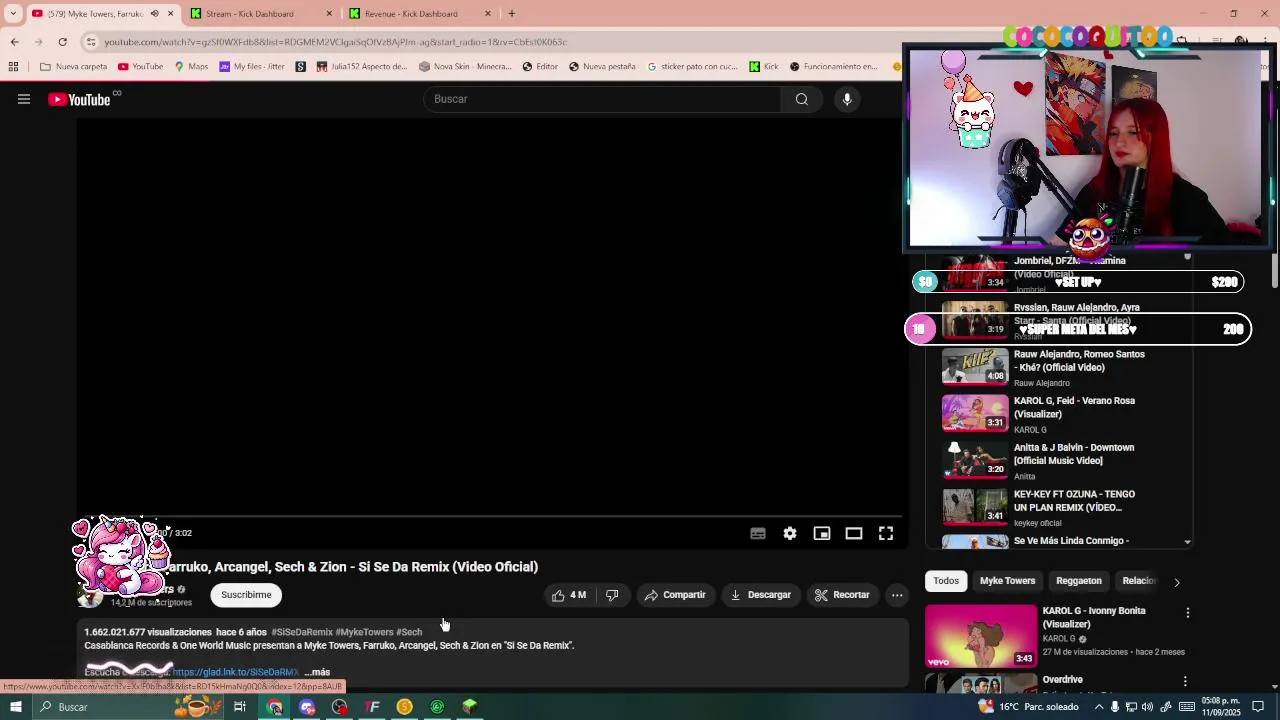Open the YouTube hamburger guide menu
The width and height of the screenshot is (1280, 720).
click(x=24, y=99)
